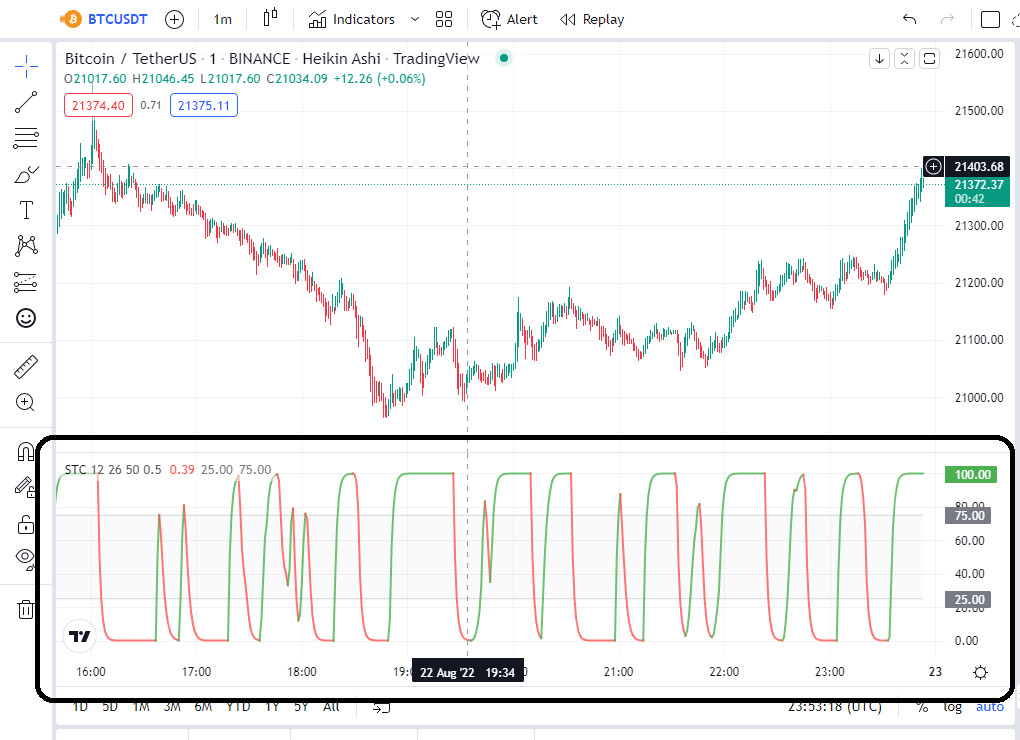The height and width of the screenshot is (740, 1020).
Task: Open the emoji icons tool
Action: (x=26, y=318)
